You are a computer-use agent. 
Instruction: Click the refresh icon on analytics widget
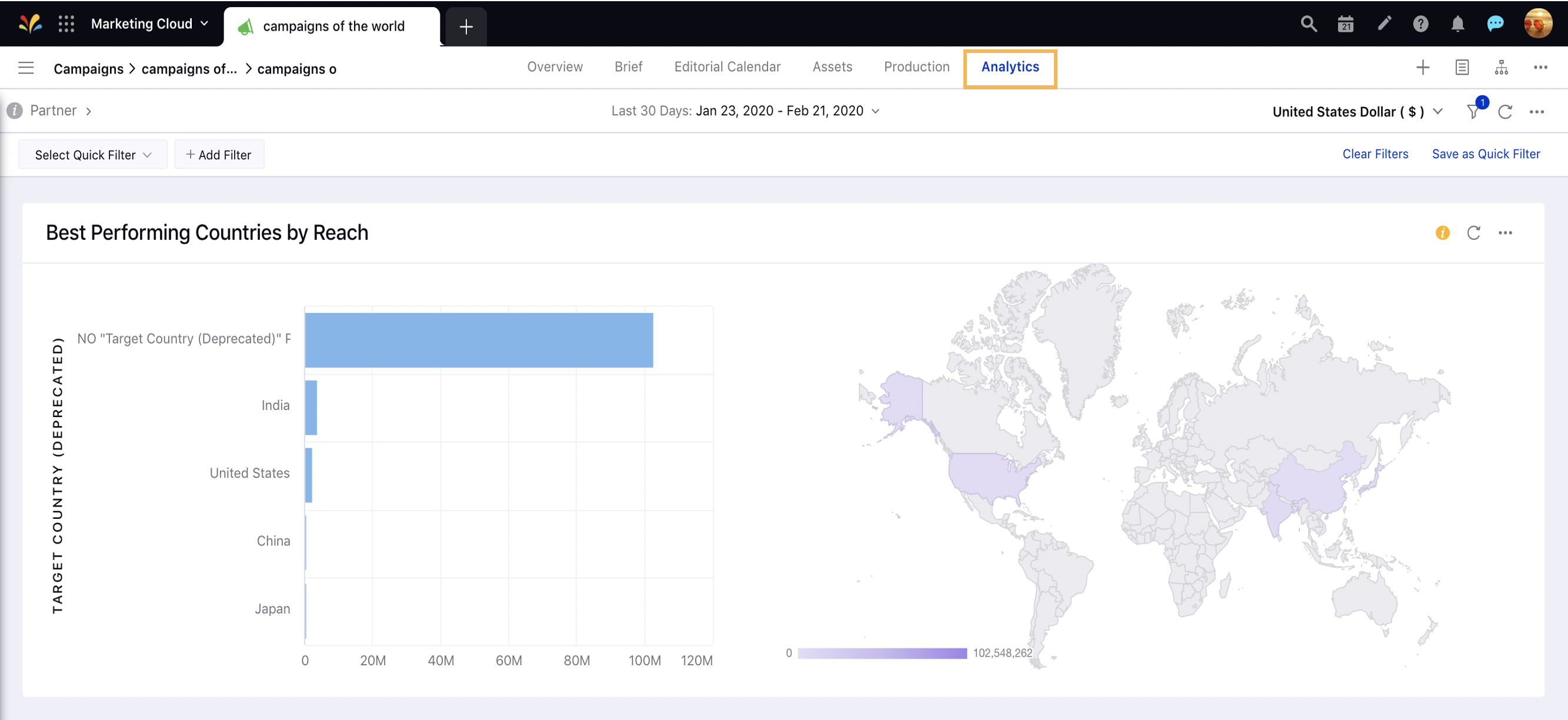click(x=1474, y=232)
